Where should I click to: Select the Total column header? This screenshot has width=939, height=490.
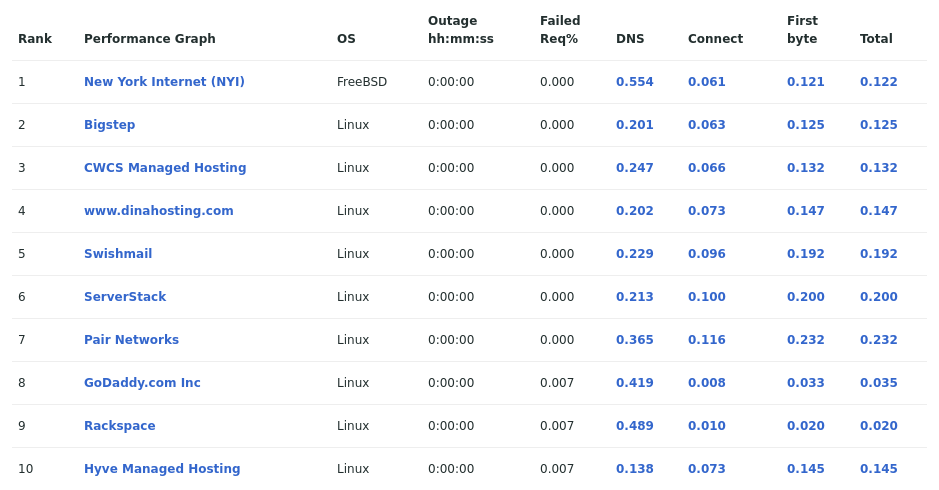876,39
